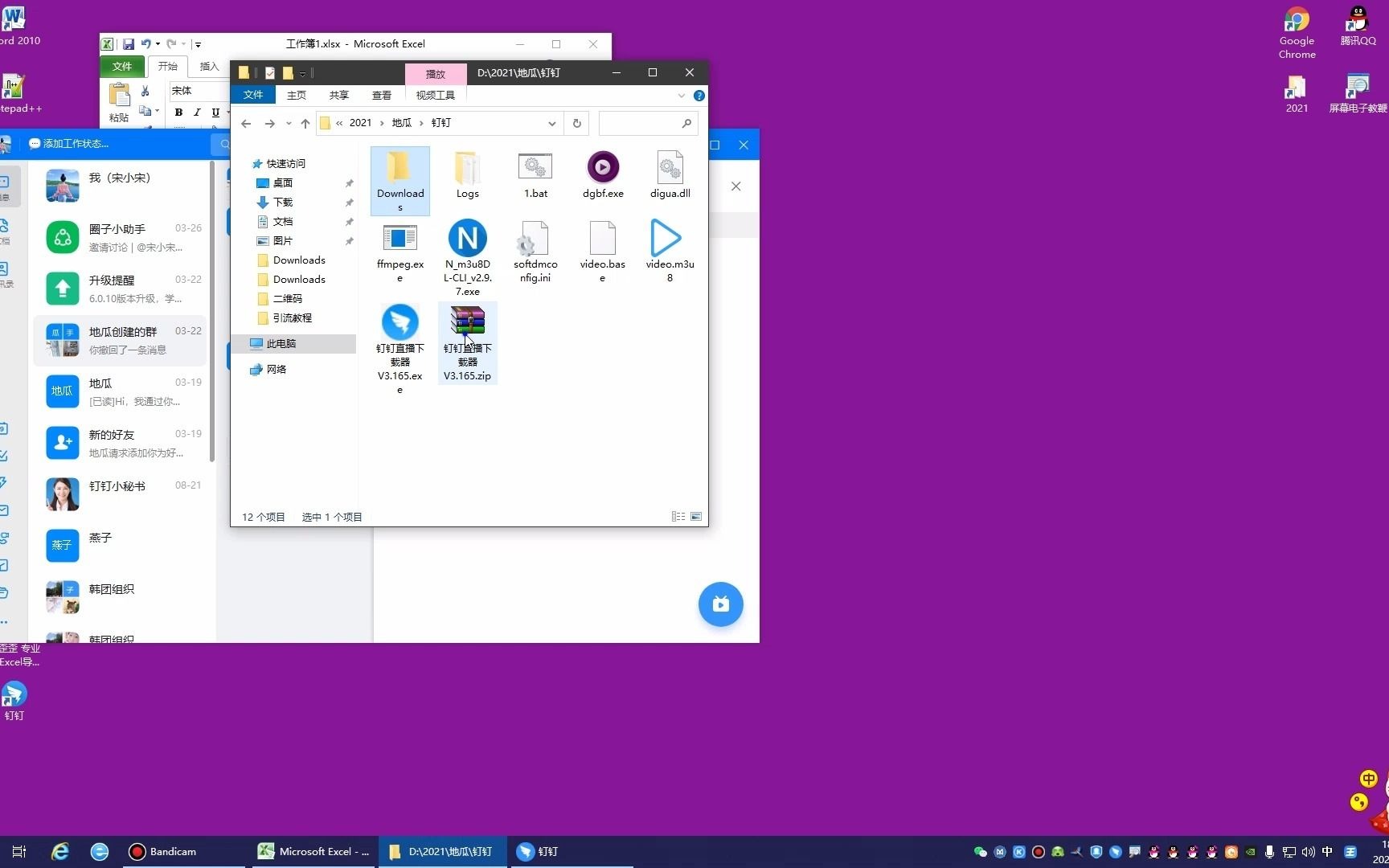
Task: Switch to 主页 ribbon tab
Action: 297,95
